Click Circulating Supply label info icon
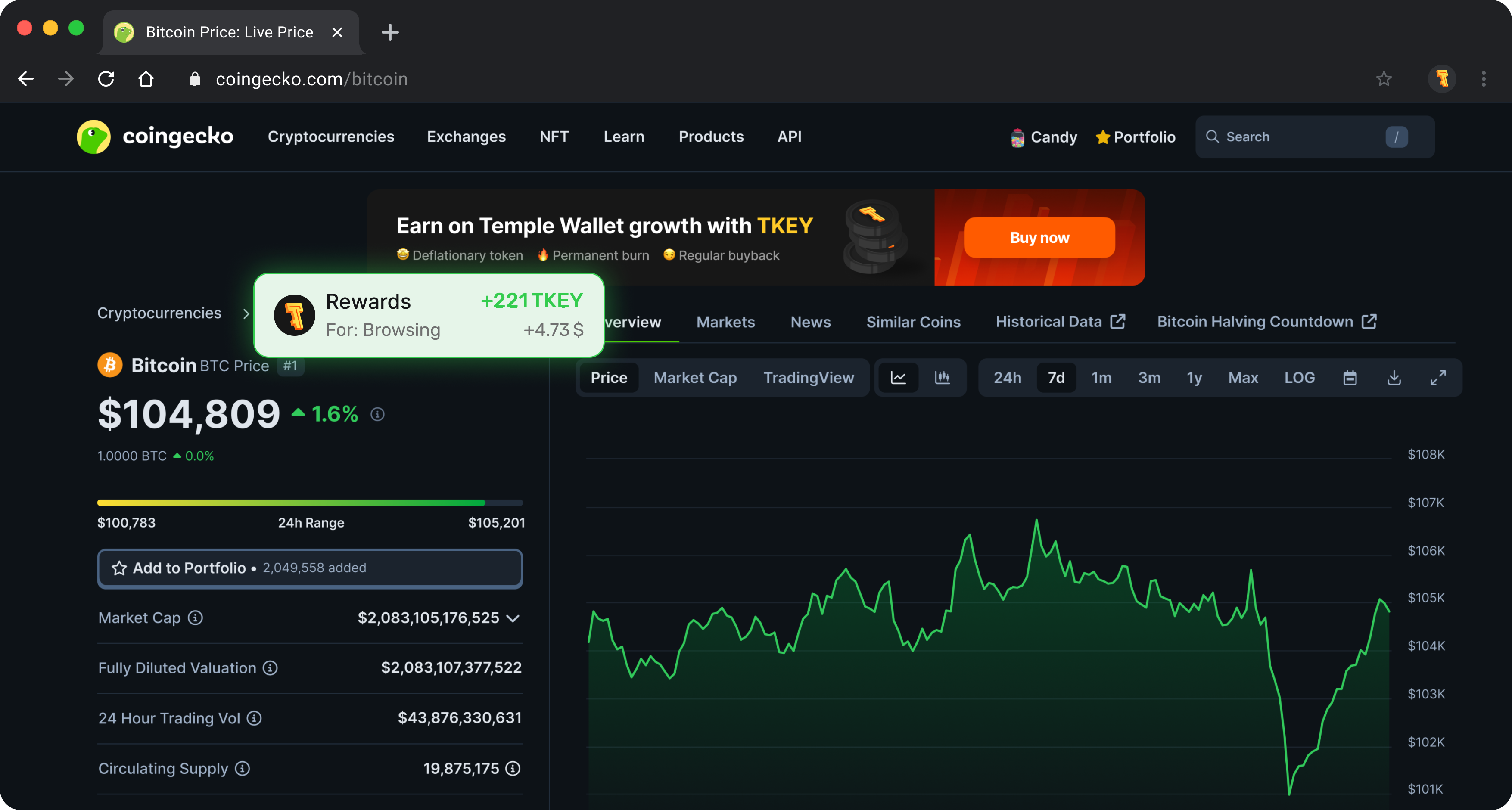Image resolution: width=1512 pixels, height=810 pixels. point(243,768)
